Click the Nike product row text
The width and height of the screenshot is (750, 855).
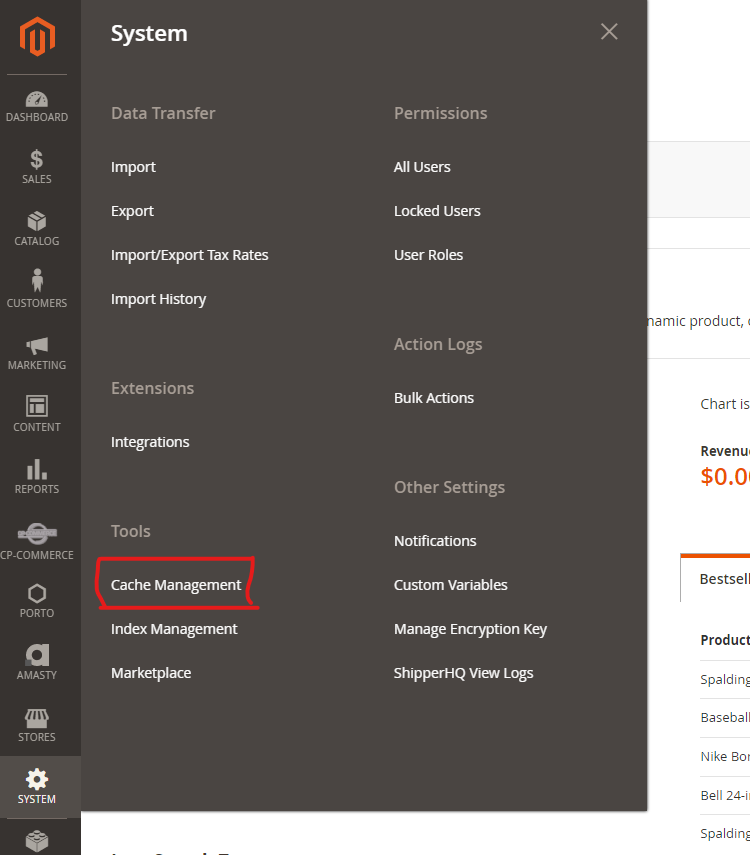(725, 757)
